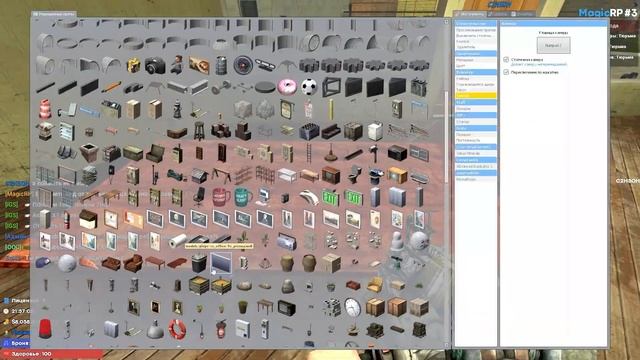The image size is (640, 360).
Task: Spawn the pink frosted donut prop
Action: [287, 87]
